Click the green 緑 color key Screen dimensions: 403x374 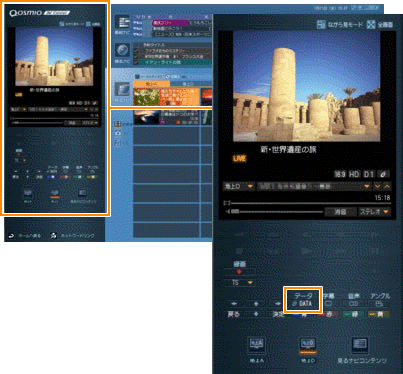click(354, 314)
